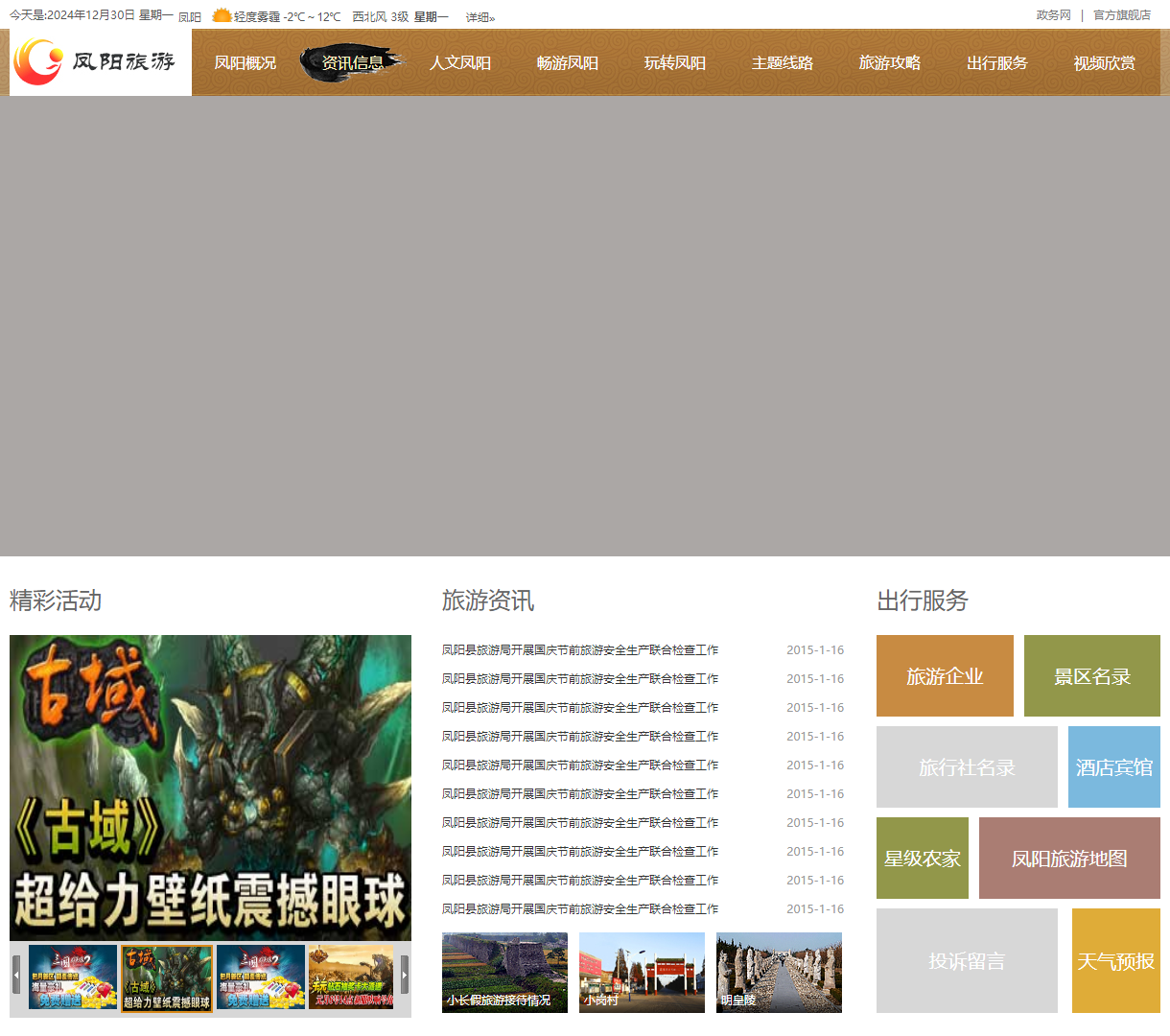The width and height of the screenshot is (1170, 1036).
Task: Click the weather condition icon in top bar
Action: (222, 15)
